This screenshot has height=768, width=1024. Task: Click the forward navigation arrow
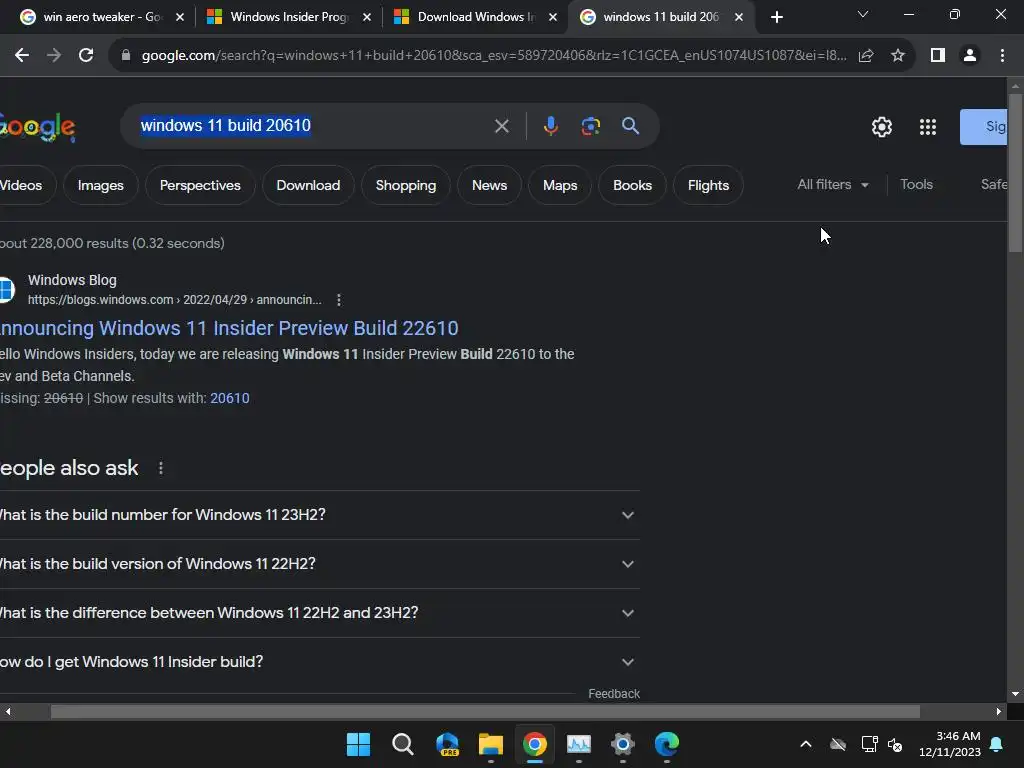(54, 56)
